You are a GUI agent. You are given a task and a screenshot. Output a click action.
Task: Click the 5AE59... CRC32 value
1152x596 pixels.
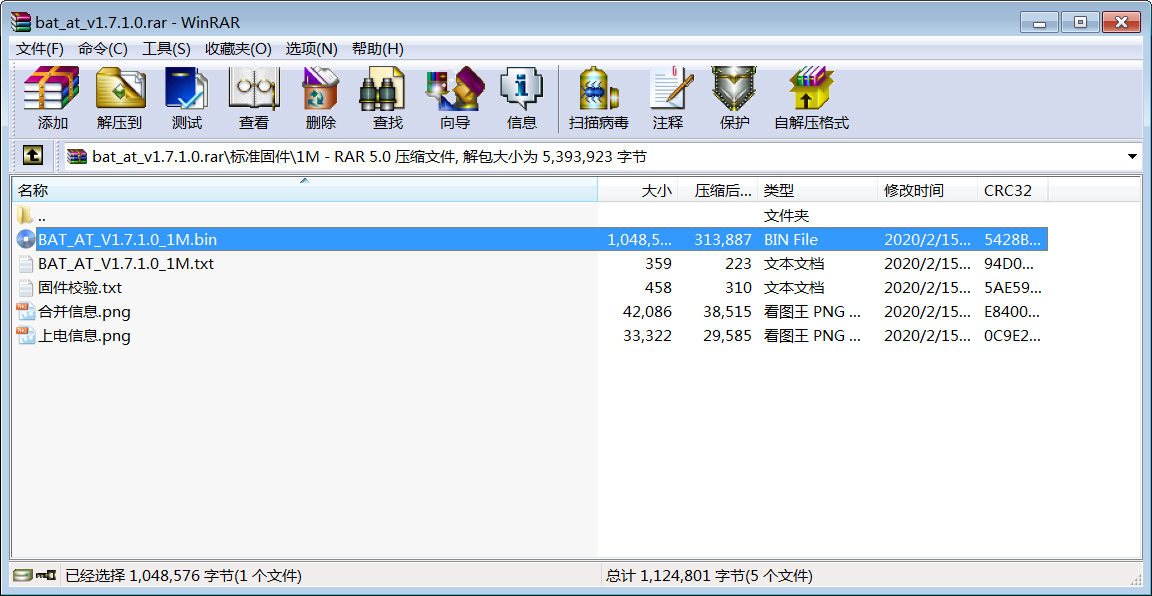(x=1012, y=288)
